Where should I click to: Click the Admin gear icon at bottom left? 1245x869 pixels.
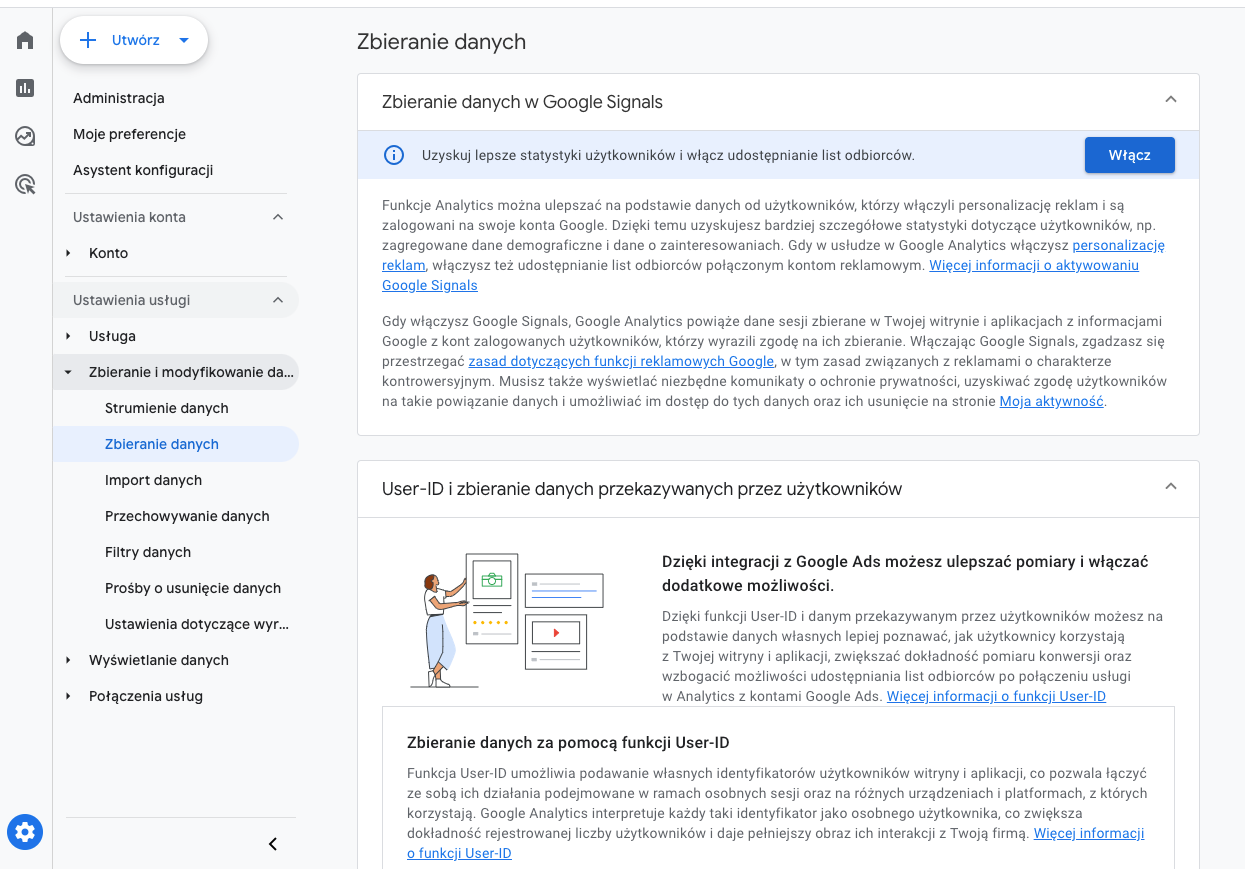click(x=25, y=831)
